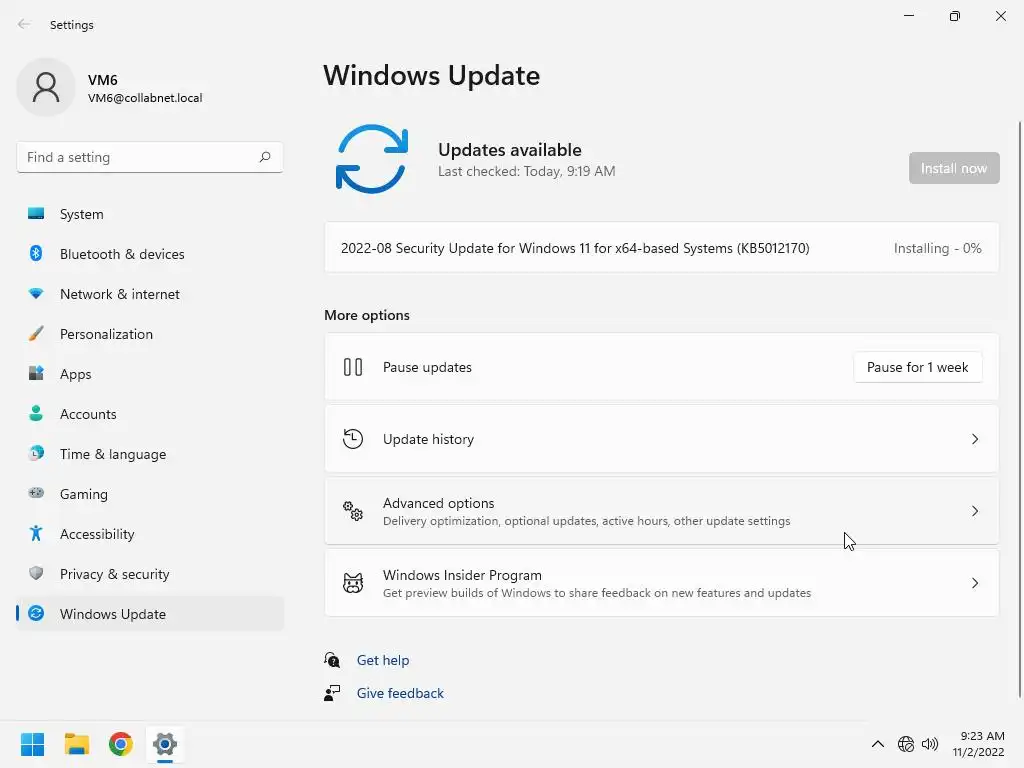Click the Accessibility figure icon
This screenshot has height=768, width=1024.
tap(36, 534)
